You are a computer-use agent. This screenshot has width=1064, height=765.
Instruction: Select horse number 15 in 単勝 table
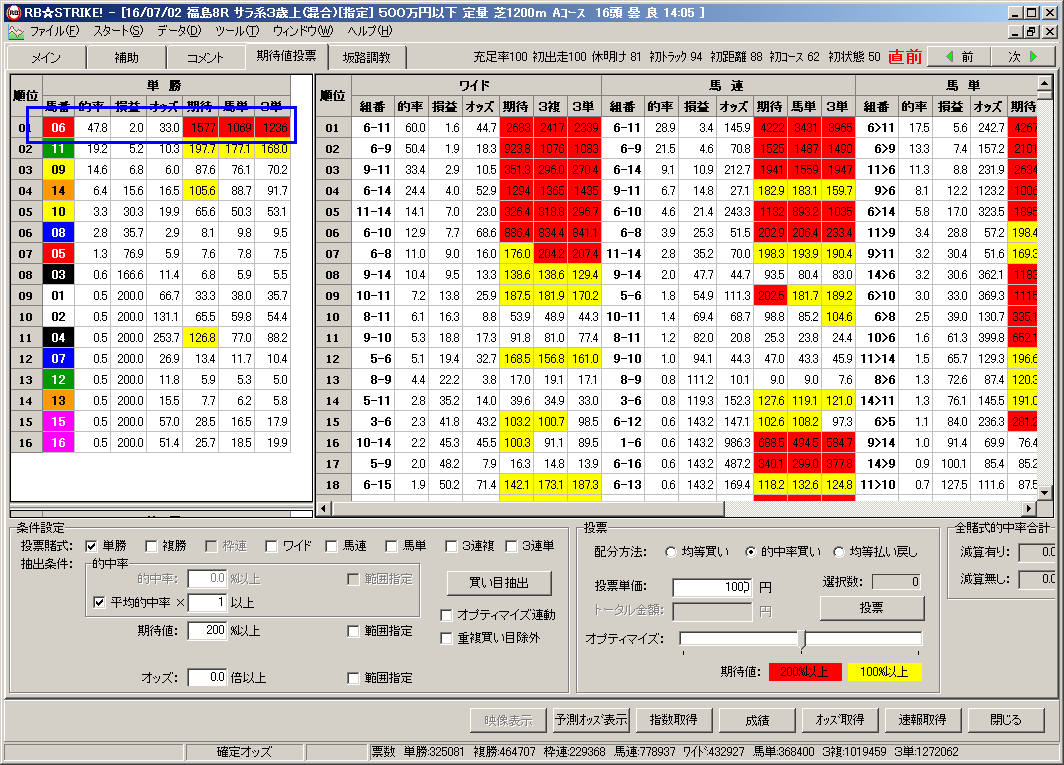pos(58,422)
